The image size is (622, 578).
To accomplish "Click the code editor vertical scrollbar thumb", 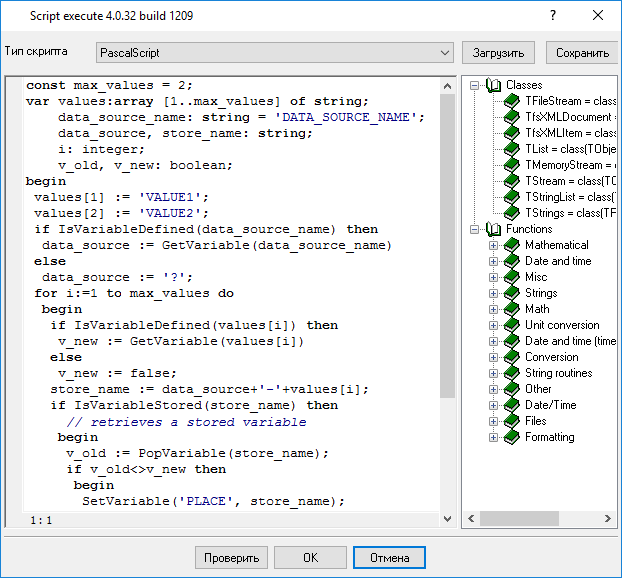I will click(x=447, y=246).
